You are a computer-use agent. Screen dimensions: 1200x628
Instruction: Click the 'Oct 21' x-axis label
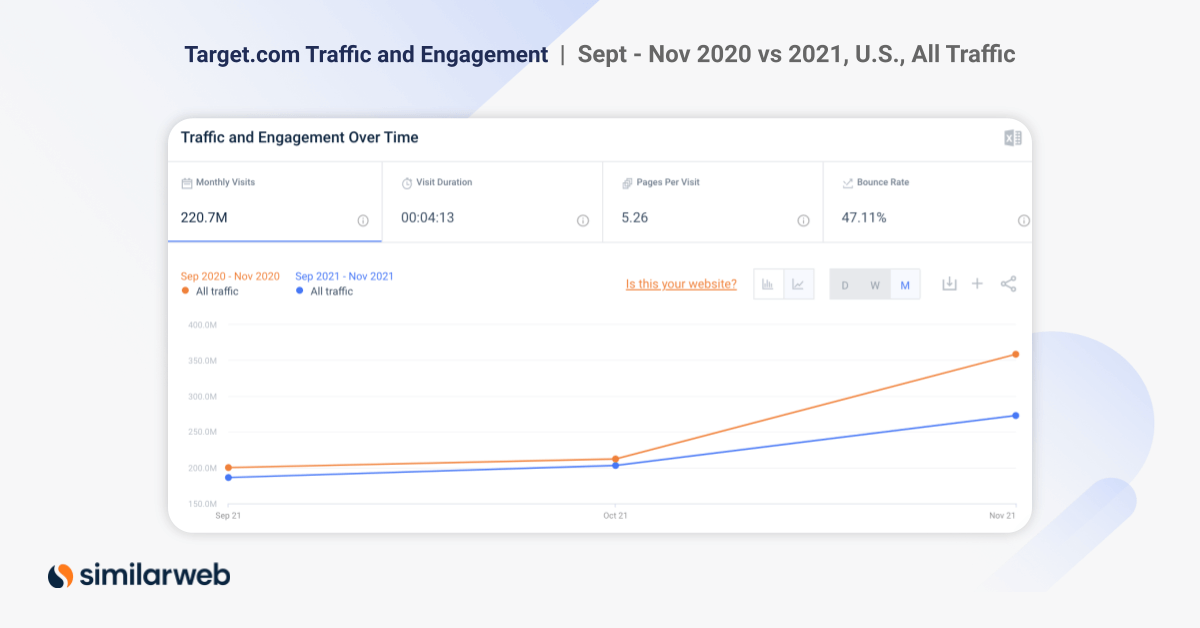pyautogui.click(x=615, y=516)
